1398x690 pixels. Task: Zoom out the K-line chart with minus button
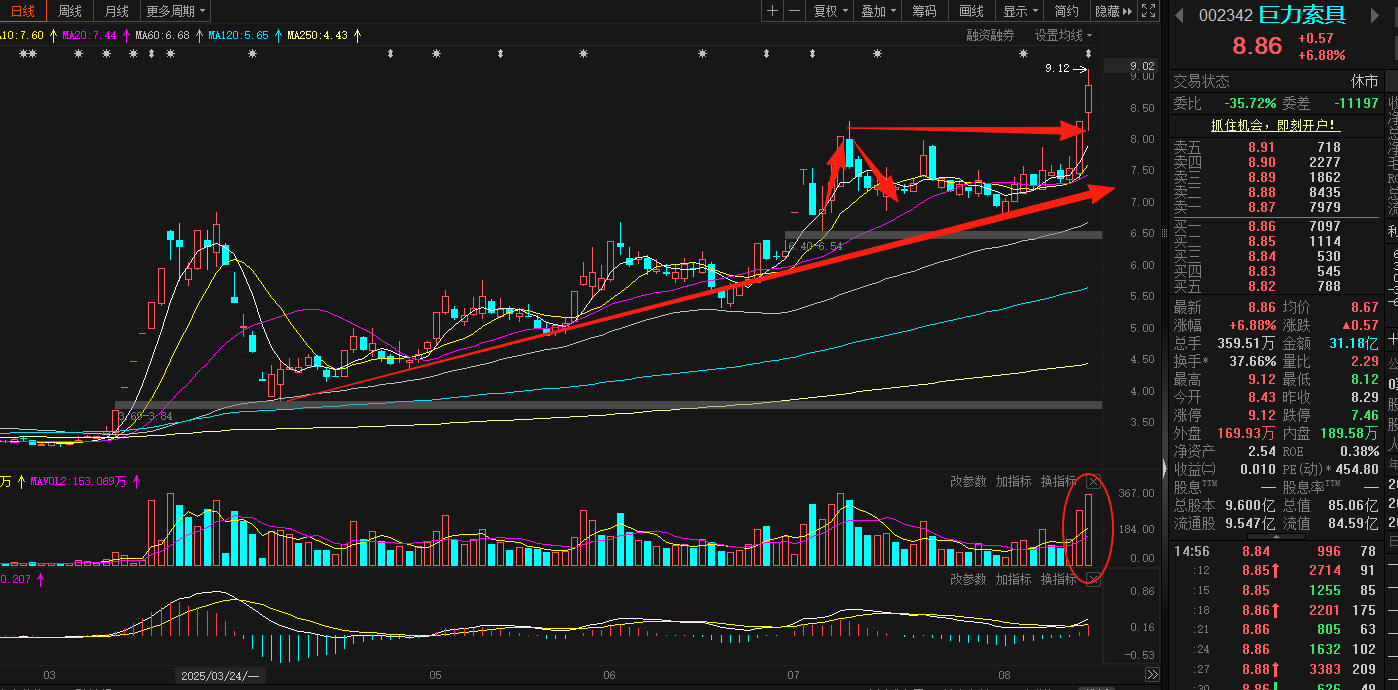click(794, 11)
